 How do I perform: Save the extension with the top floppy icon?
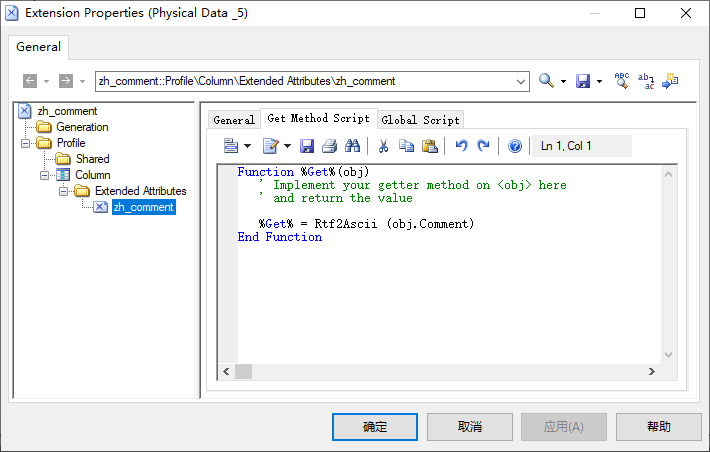(x=583, y=81)
